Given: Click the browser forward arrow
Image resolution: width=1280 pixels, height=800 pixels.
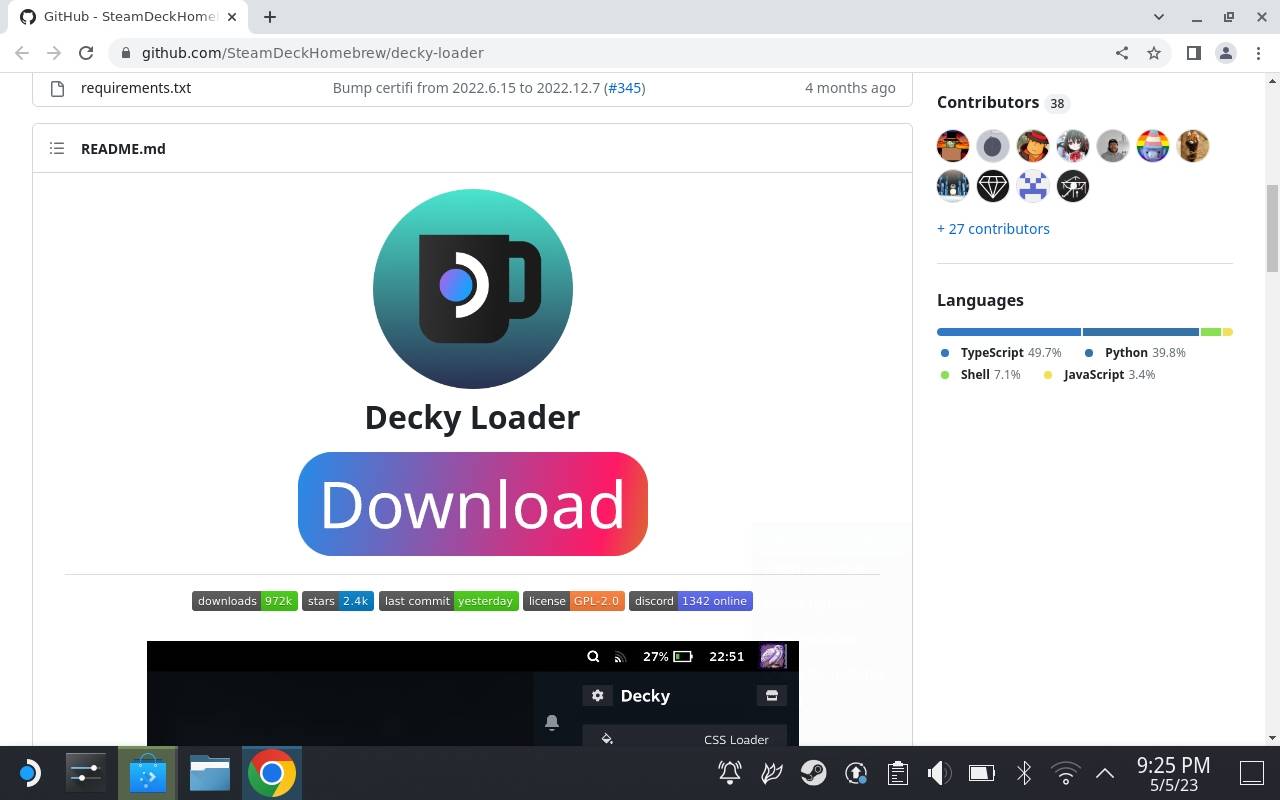Looking at the screenshot, I should click(54, 53).
